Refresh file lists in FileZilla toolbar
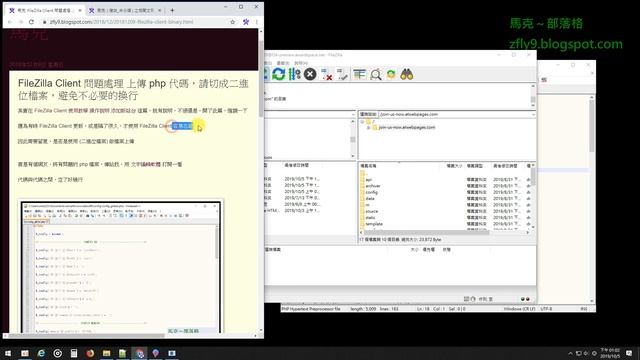Screen dimensions: 640x360 point(279,74)
